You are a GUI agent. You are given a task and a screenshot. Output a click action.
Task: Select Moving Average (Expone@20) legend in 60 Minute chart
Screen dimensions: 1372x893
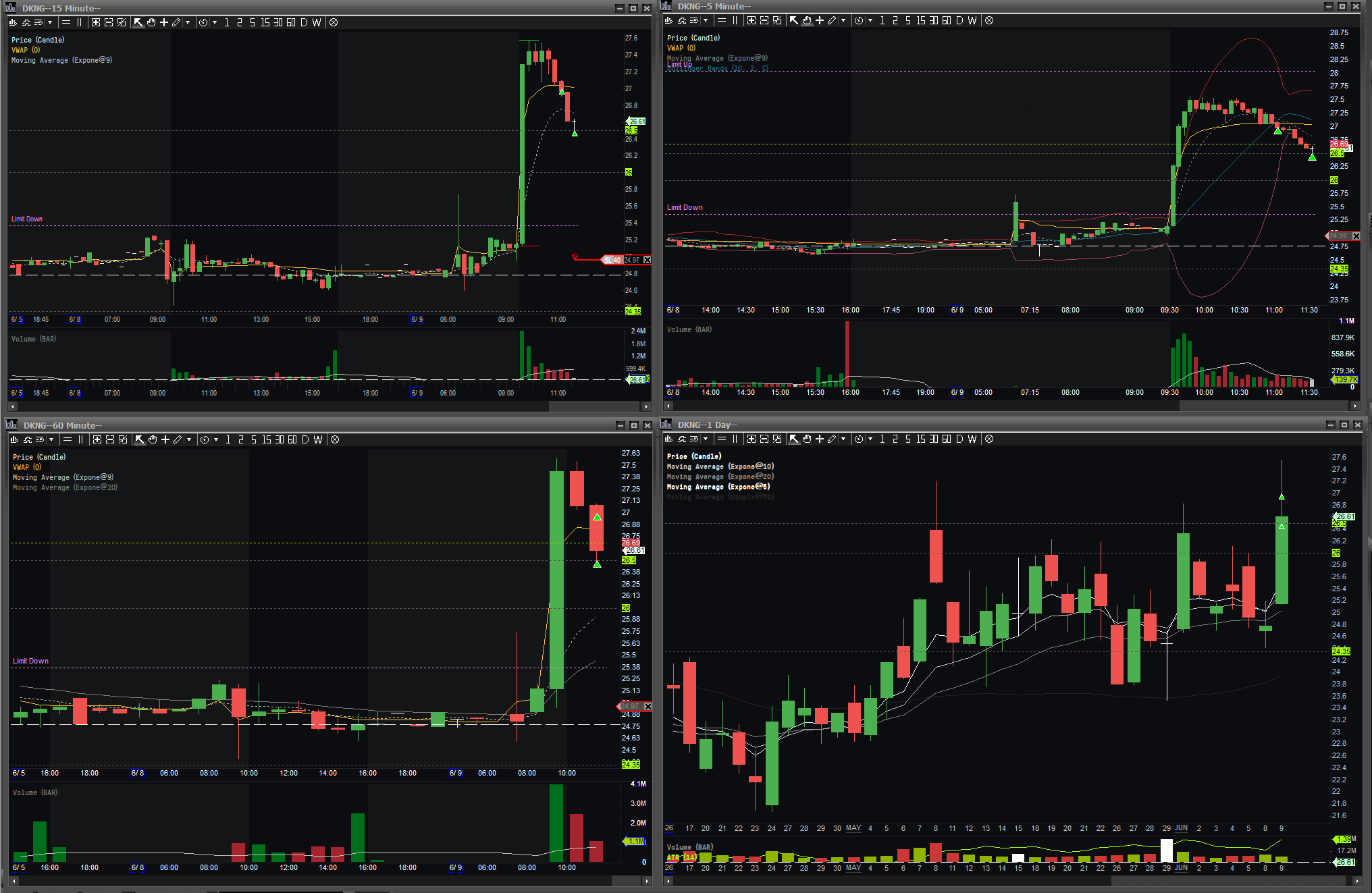click(65, 487)
